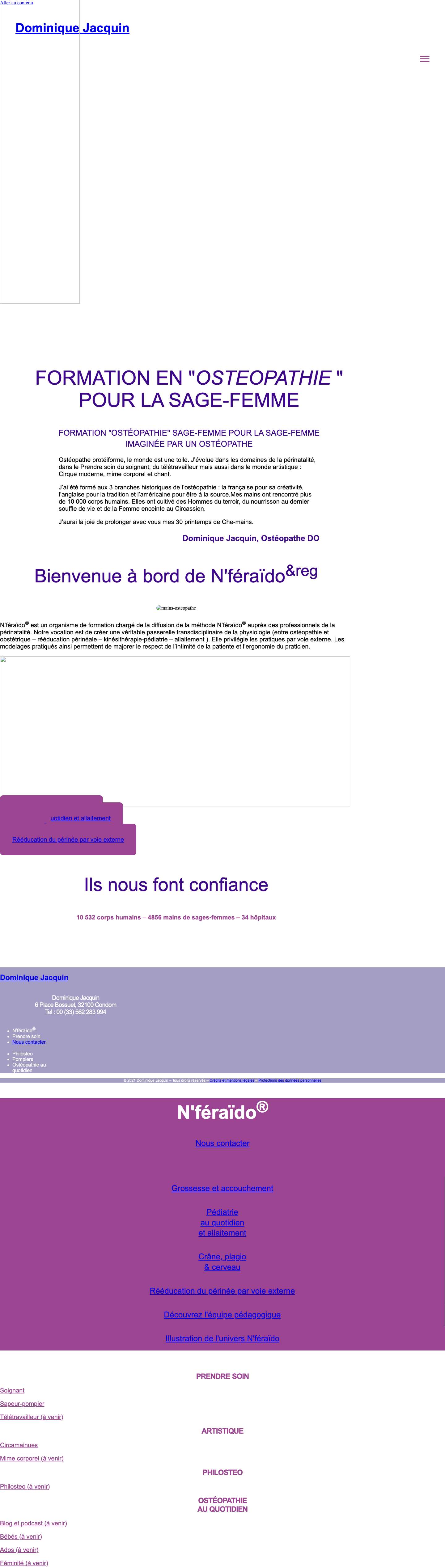
Task: Open Crédits et mentions légales
Action: (232, 1080)
